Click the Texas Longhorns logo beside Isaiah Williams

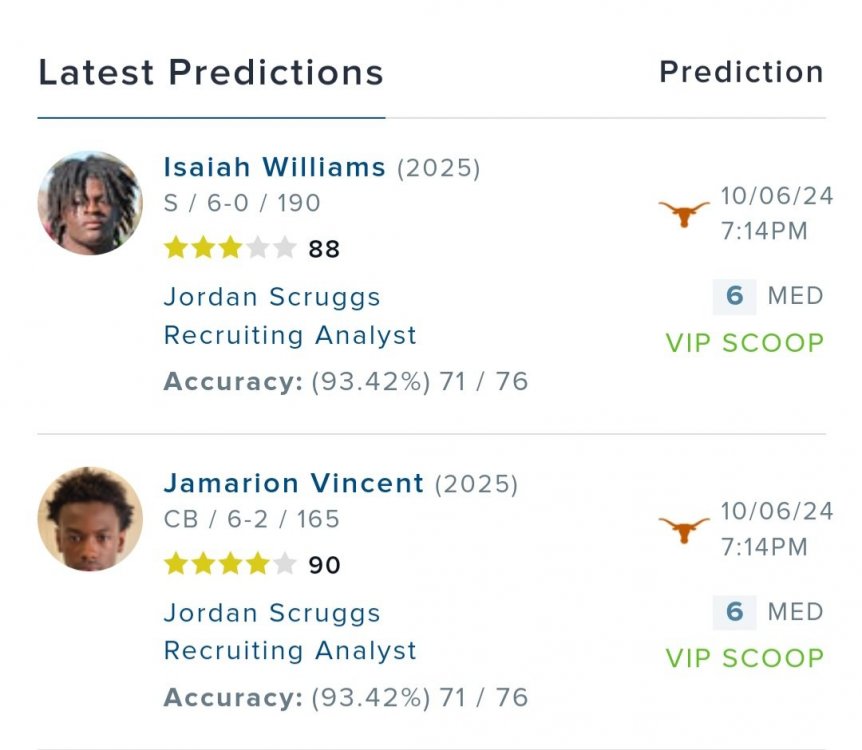(684, 213)
